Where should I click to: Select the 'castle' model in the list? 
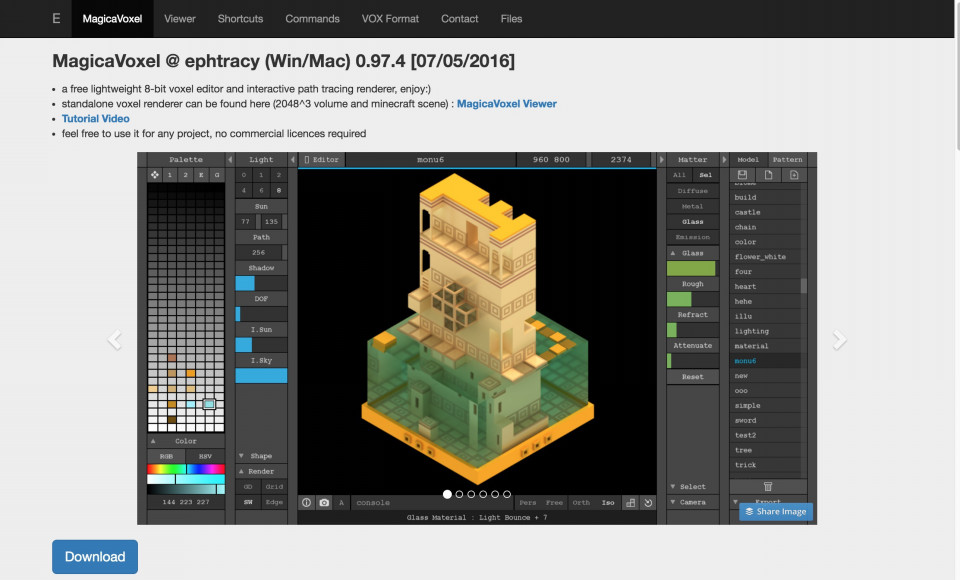coord(765,212)
